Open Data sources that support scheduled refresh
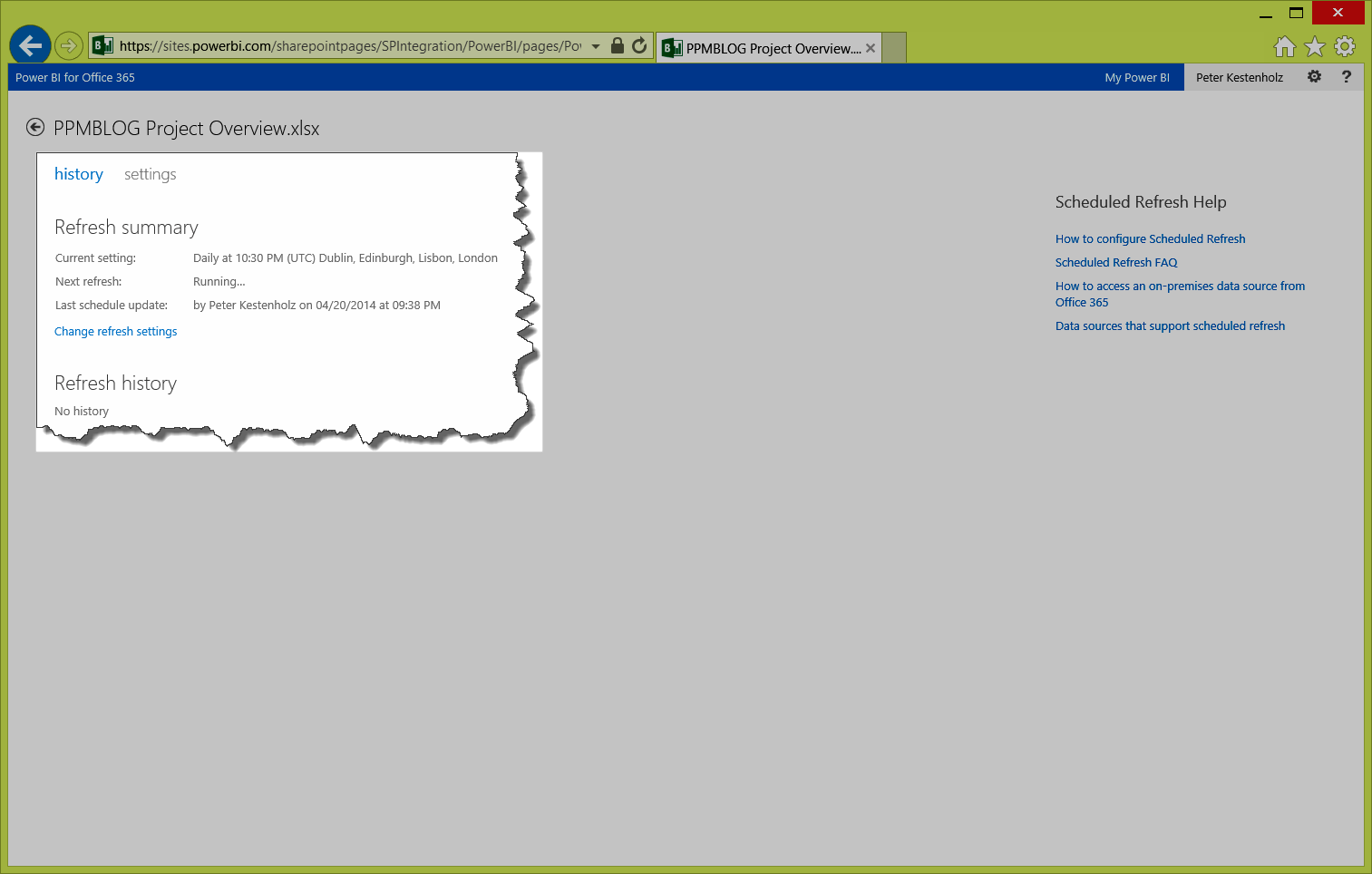This screenshot has height=874, width=1372. pos(1170,325)
